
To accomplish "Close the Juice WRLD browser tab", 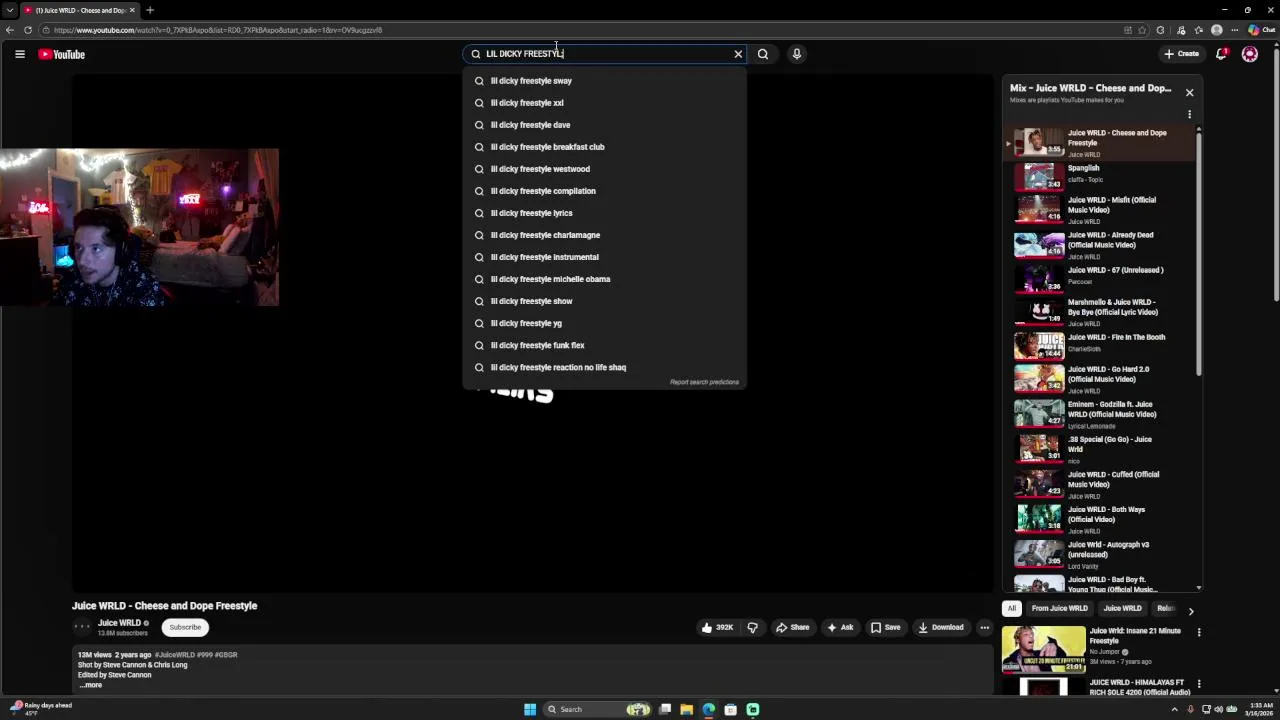I will [132, 10].
